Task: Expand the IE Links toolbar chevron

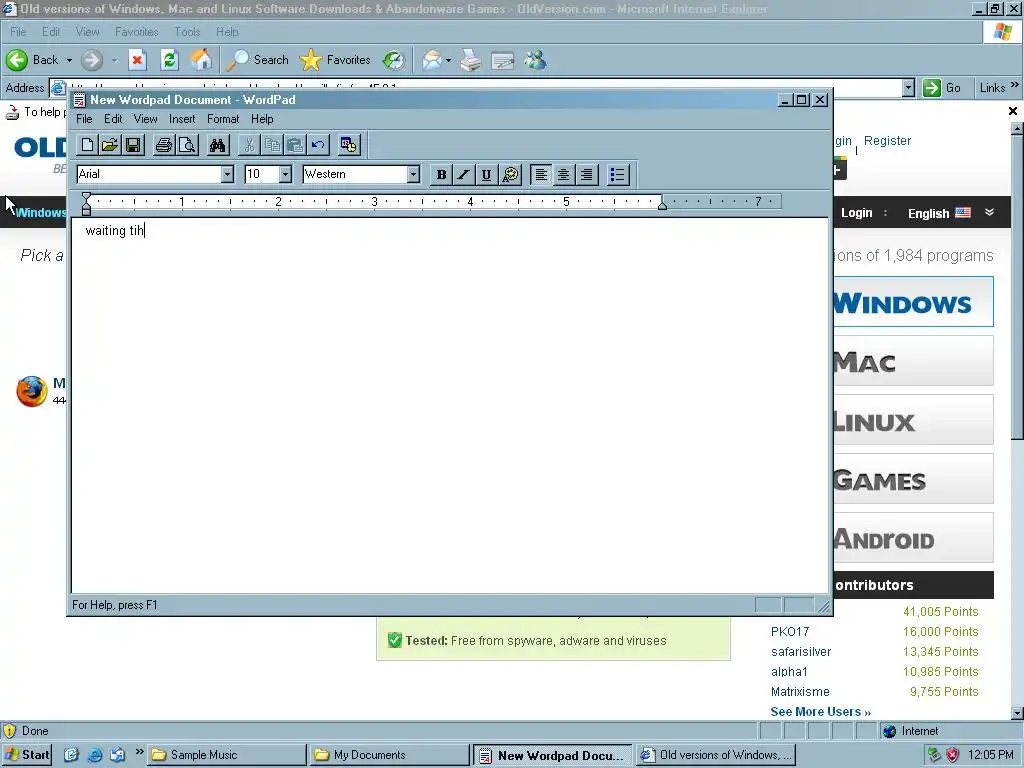Action: (x=1014, y=85)
